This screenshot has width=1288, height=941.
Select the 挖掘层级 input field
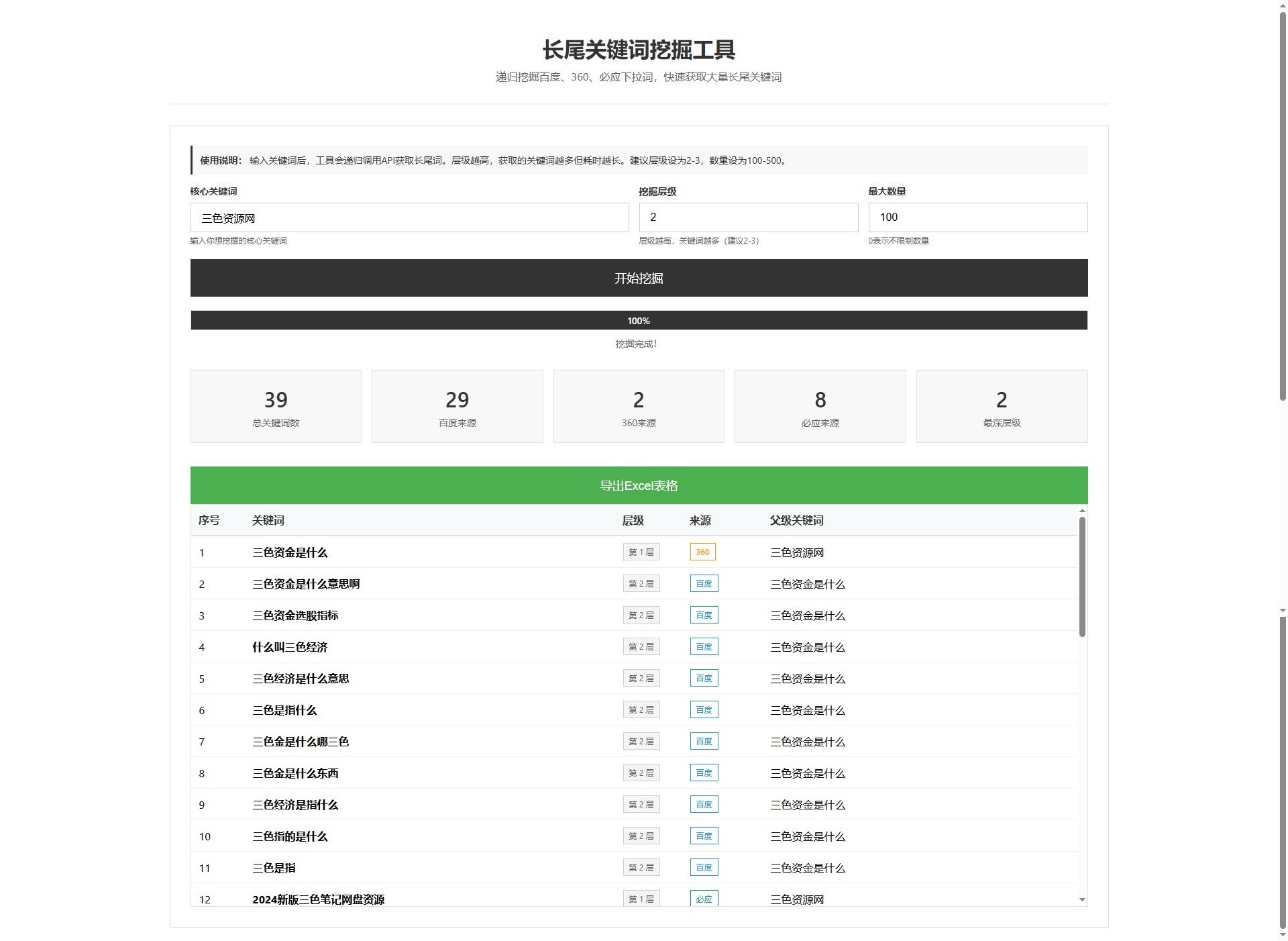(x=748, y=217)
